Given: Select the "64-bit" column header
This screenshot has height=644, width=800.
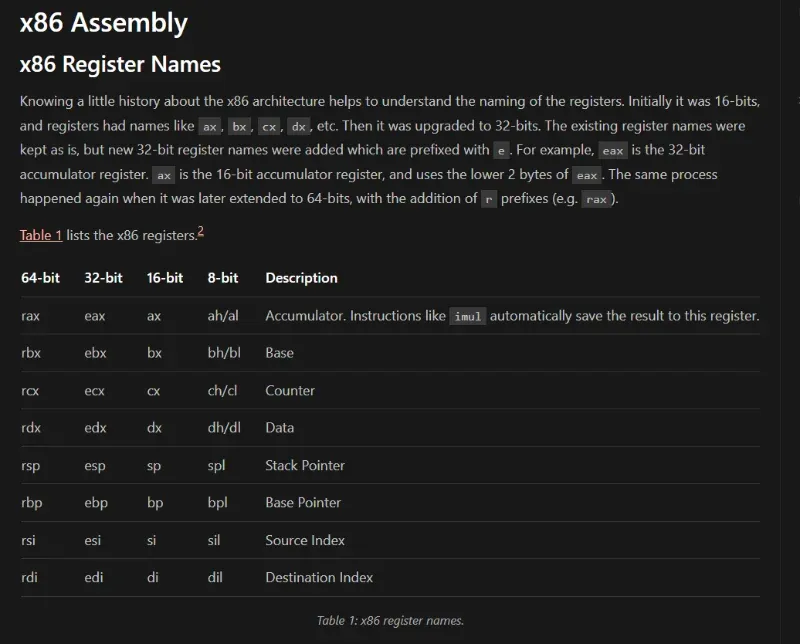Looking at the screenshot, I should (40, 278).
